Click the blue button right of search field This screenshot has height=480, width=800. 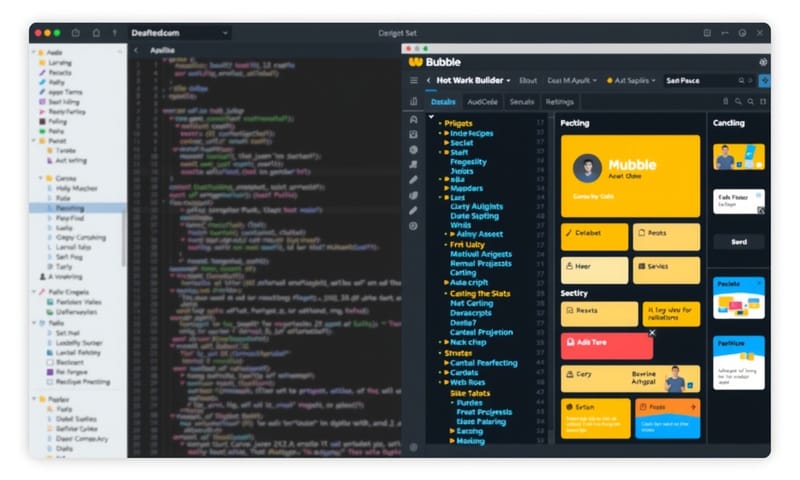pyautogui.click(x=764, y=80)
